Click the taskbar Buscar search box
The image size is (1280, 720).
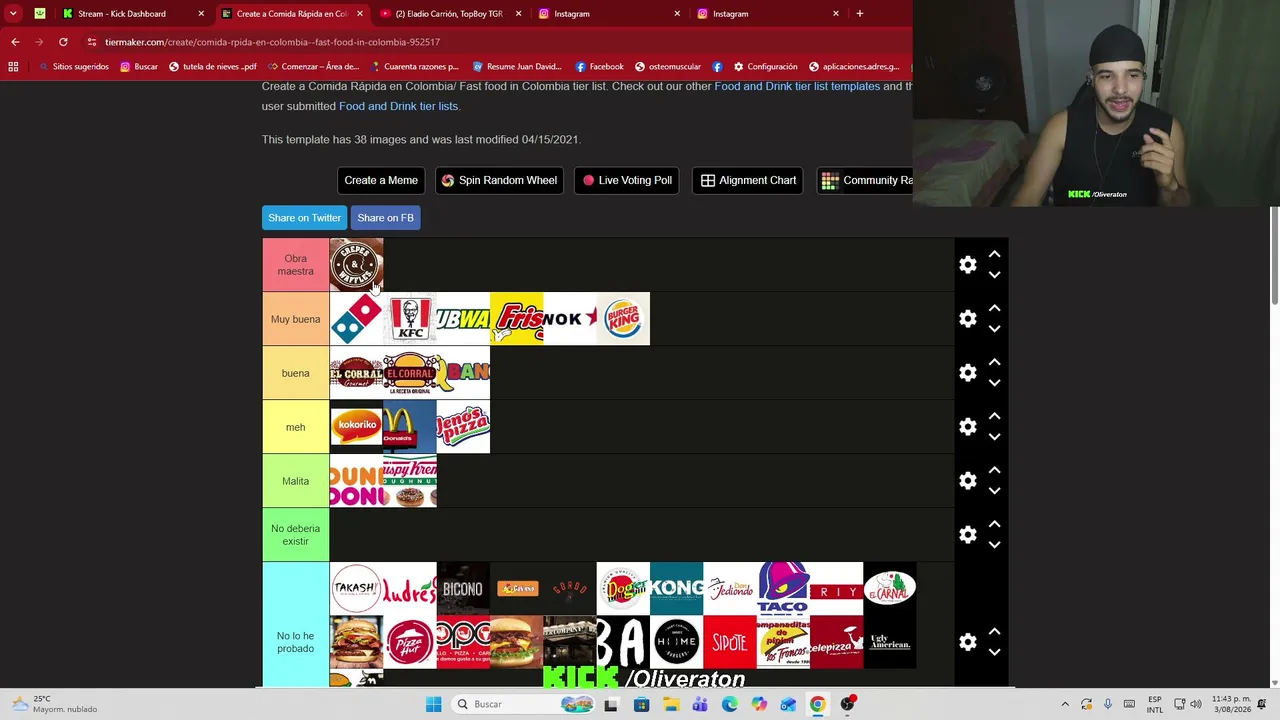tap(524, 704)
